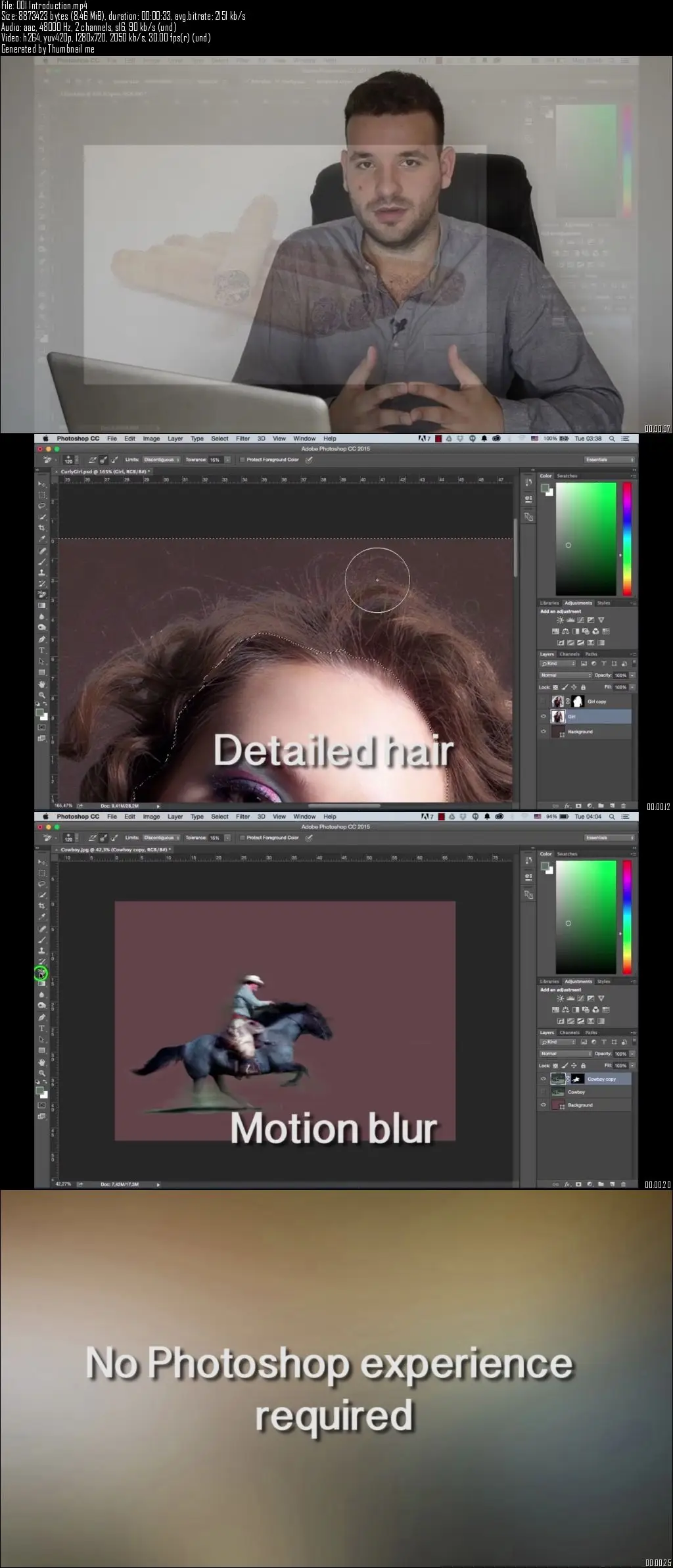The width and height of the screenshot is (673, 1568).
Task: Open the Limits Discontiguous dropdown in Detailed hair frame
Action: point(161,460)
